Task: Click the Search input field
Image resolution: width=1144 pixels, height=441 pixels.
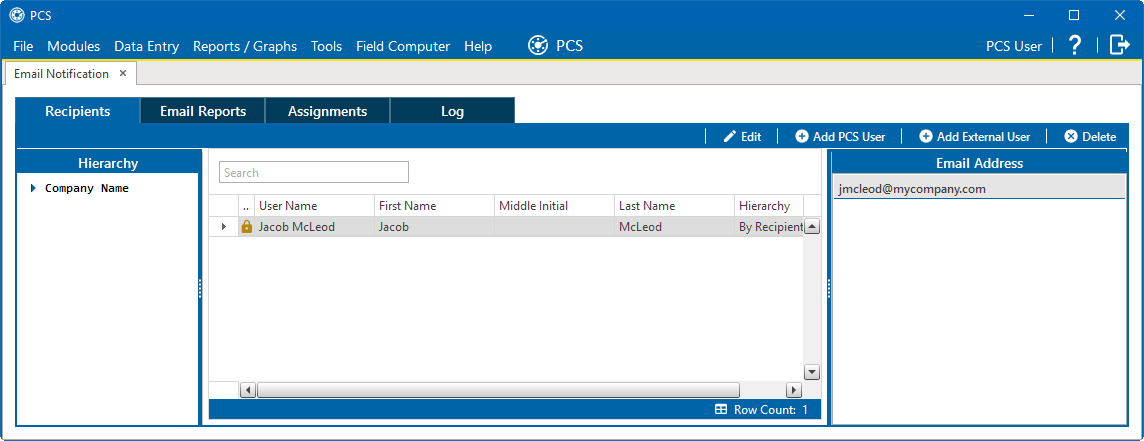Action: (x=314, y=172)
